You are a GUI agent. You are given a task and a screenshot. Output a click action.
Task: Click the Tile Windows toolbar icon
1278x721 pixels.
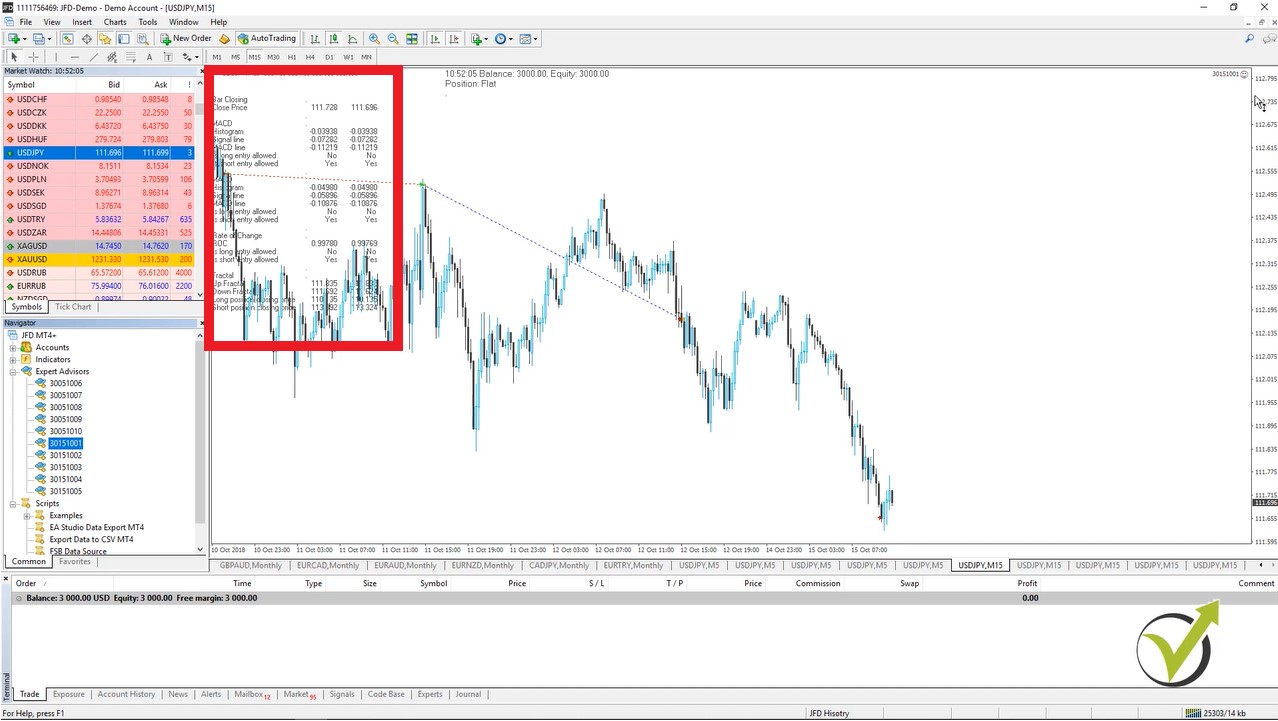pyautogui.click(x=411, y=38)
